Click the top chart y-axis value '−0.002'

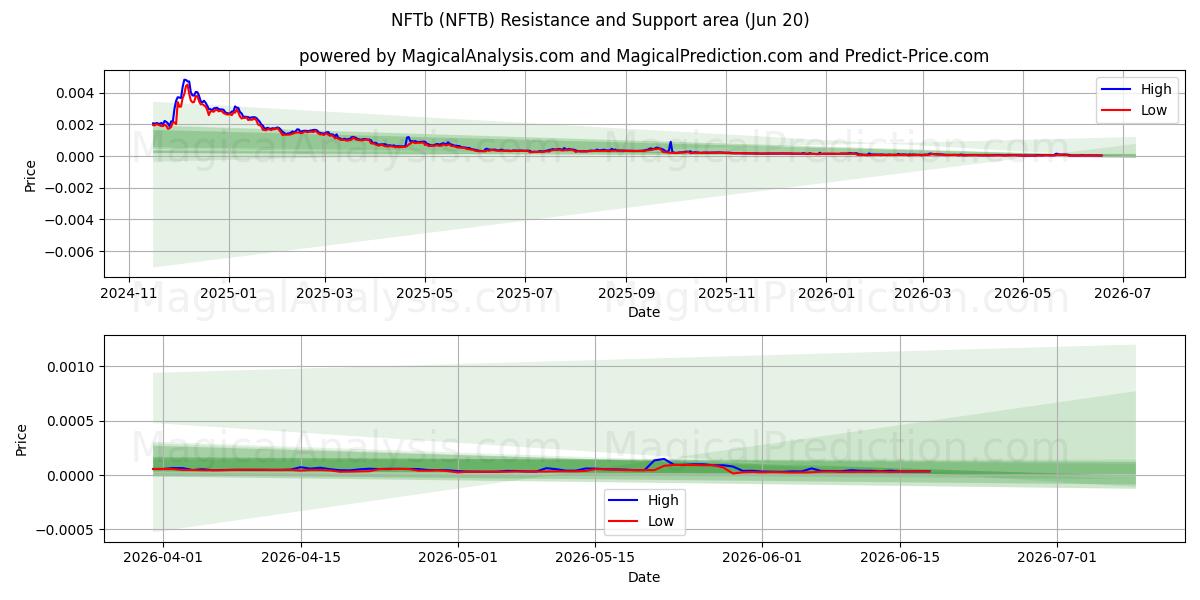pos(70,188)
